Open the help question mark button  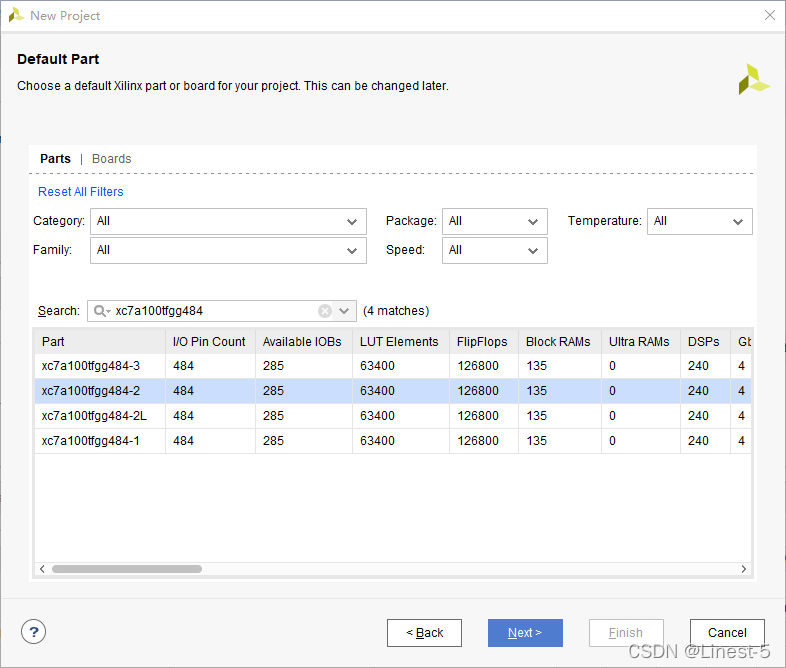pos(34,632)
